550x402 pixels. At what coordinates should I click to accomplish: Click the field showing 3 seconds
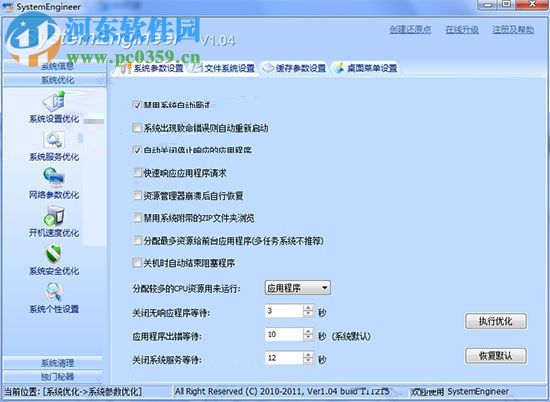pyautogui.click(x=284, y=311)
